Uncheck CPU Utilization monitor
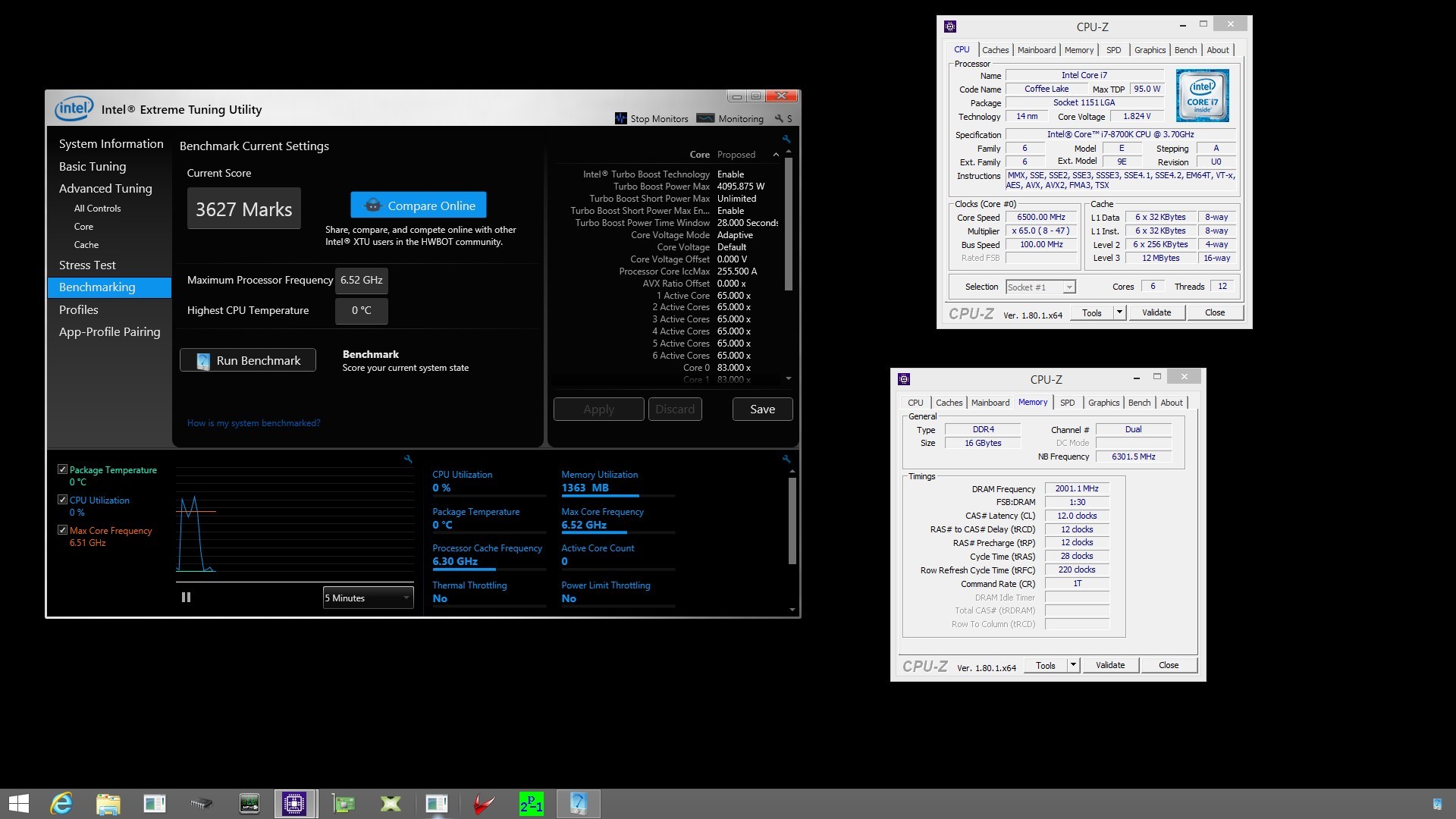Screen dimensions: 1456x819 62,500
